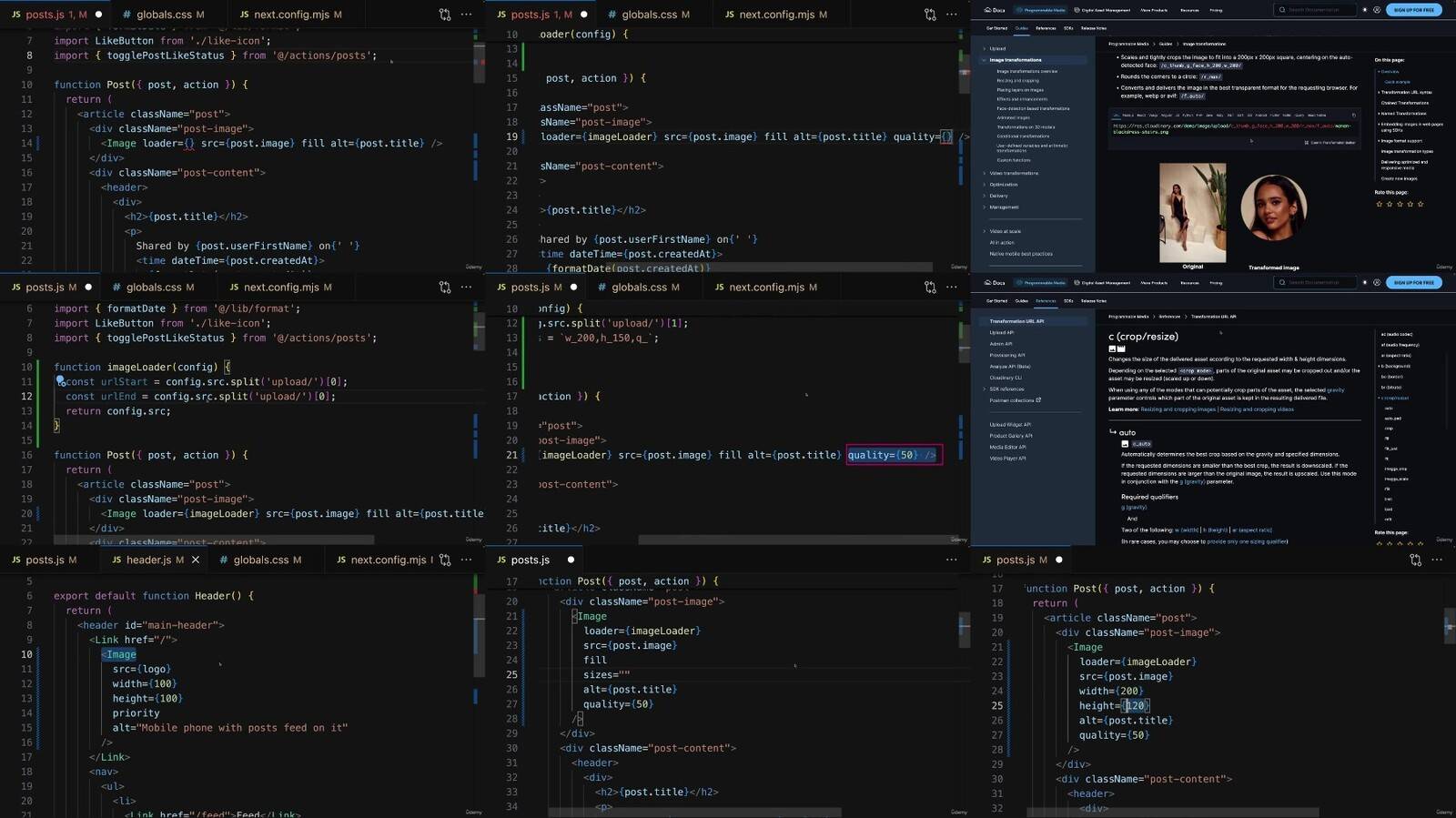The height and width of the screenshot is (818, 1456).
Task: Click the lightbulb beside const urlStart
Action: [60, 381]
